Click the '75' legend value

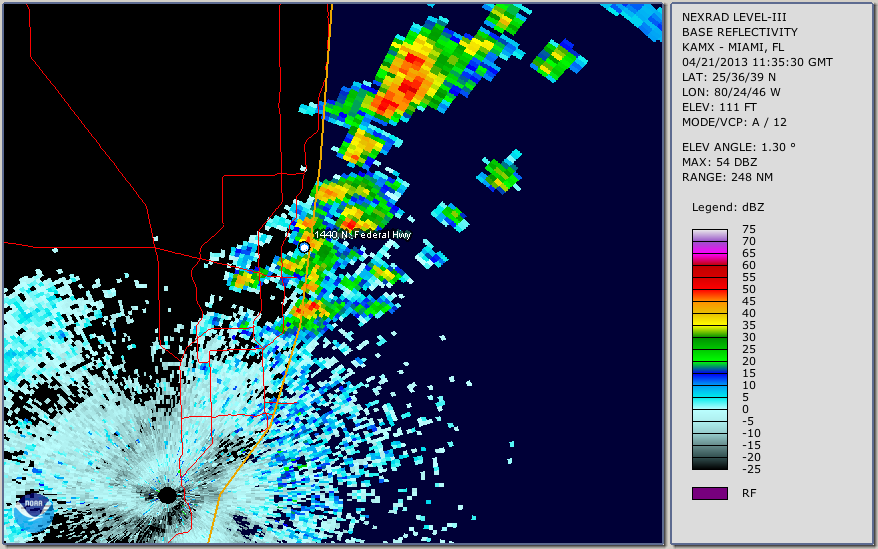(x=749, y=229)
